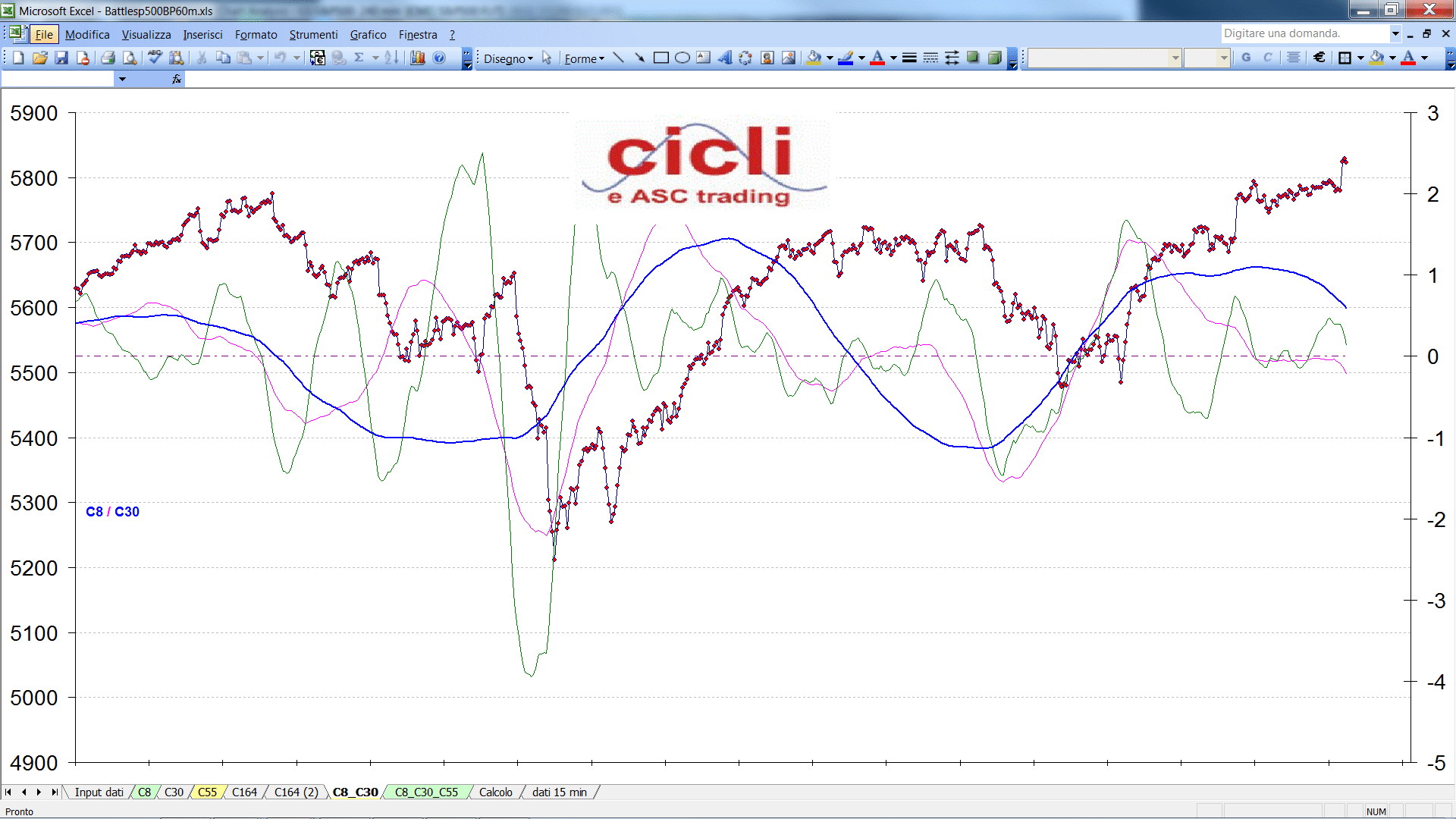Viewport: 1456px width, 819px height.
Task: Expand the borders options arrow
Action: coord(1360,58)
